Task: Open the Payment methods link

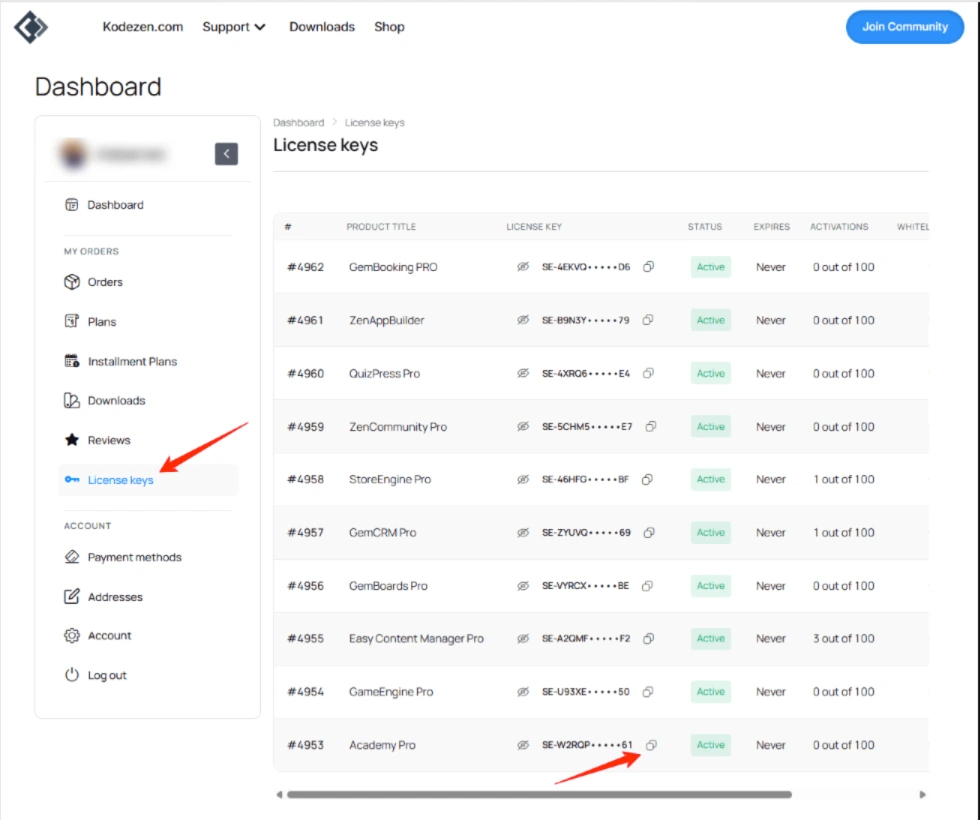Action: [148, 556]
